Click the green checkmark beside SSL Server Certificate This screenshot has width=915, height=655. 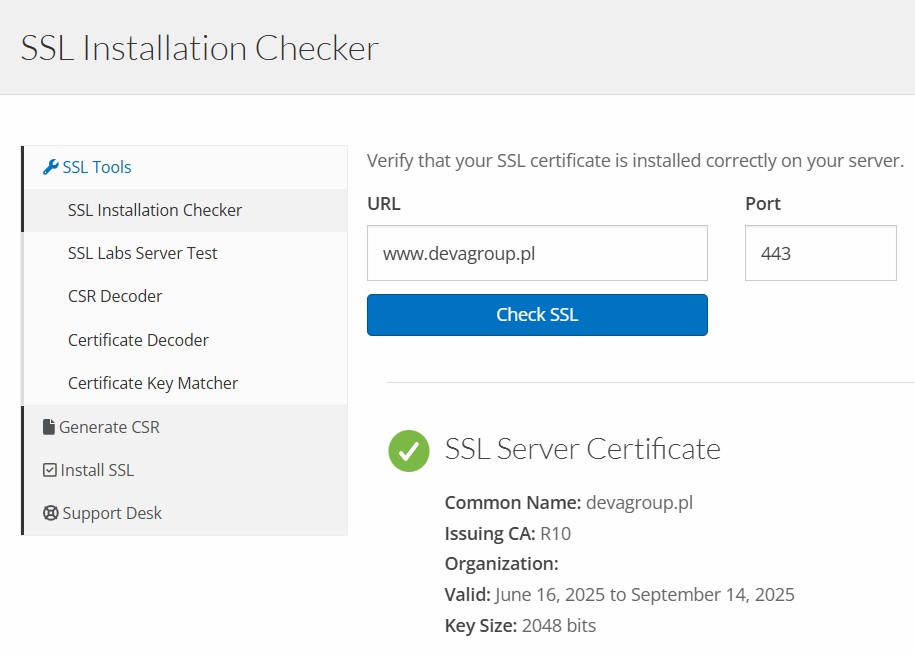click(x=408, y=451)
